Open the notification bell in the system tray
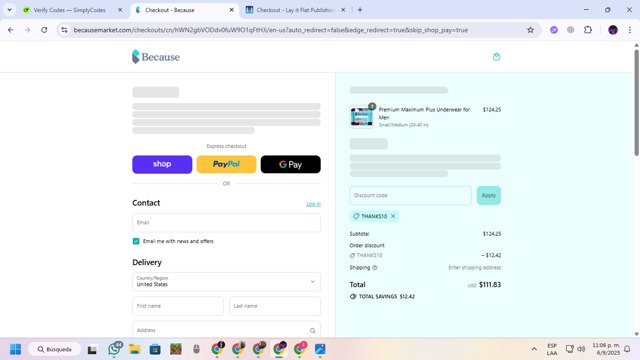Image resolution: width=640 pixels, height=360 pixels. pos(627,349)
